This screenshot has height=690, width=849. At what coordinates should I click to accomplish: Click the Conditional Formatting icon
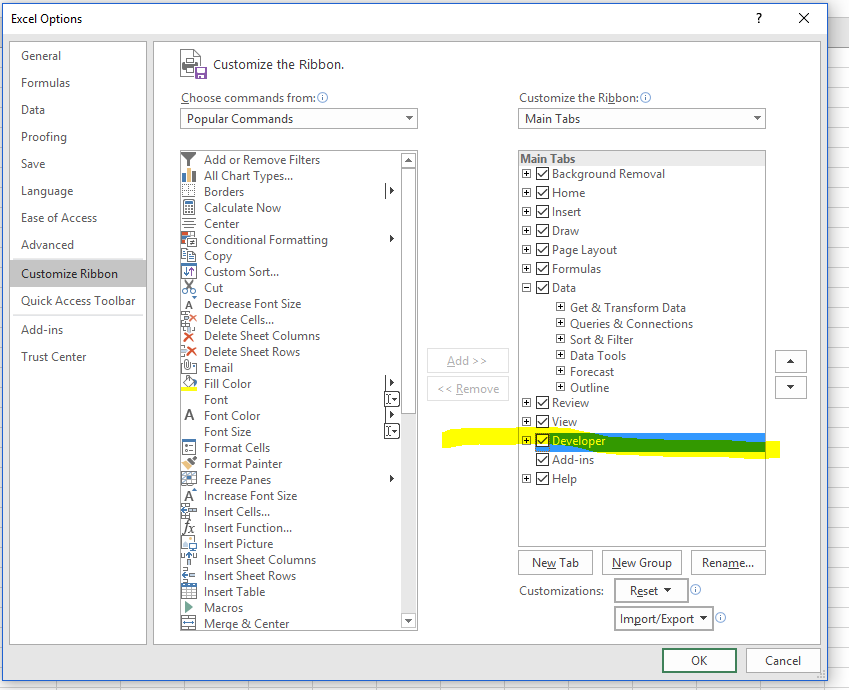click(188, 239)
